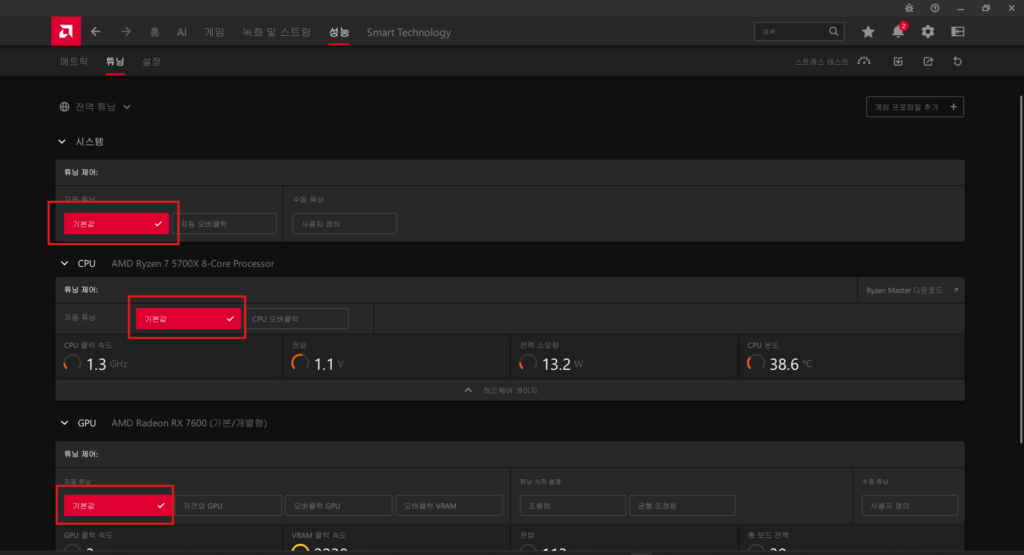Select 기본값 for CPU auto tuning
Image resolution: width=1024 pixels, height=555 pixels.
pos(188,319)
